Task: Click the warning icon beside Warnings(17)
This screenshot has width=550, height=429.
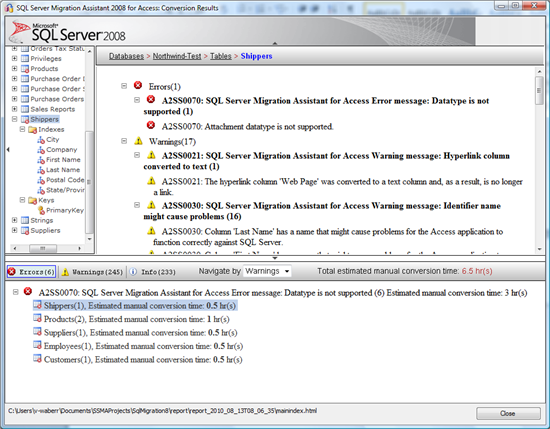Action: coord(139,141)
